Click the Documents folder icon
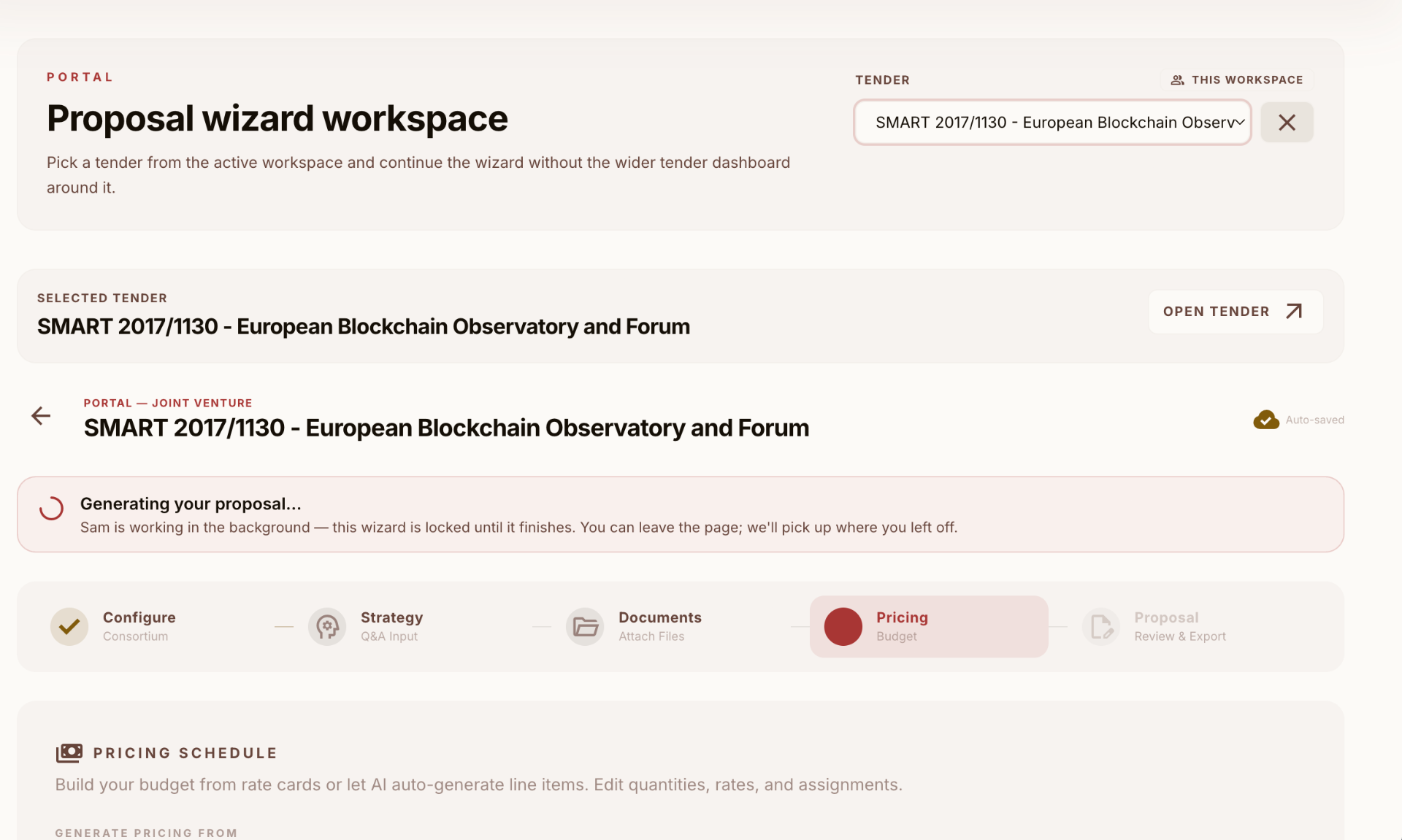Viewport: 1402px width, 840px height. (585, 626)
